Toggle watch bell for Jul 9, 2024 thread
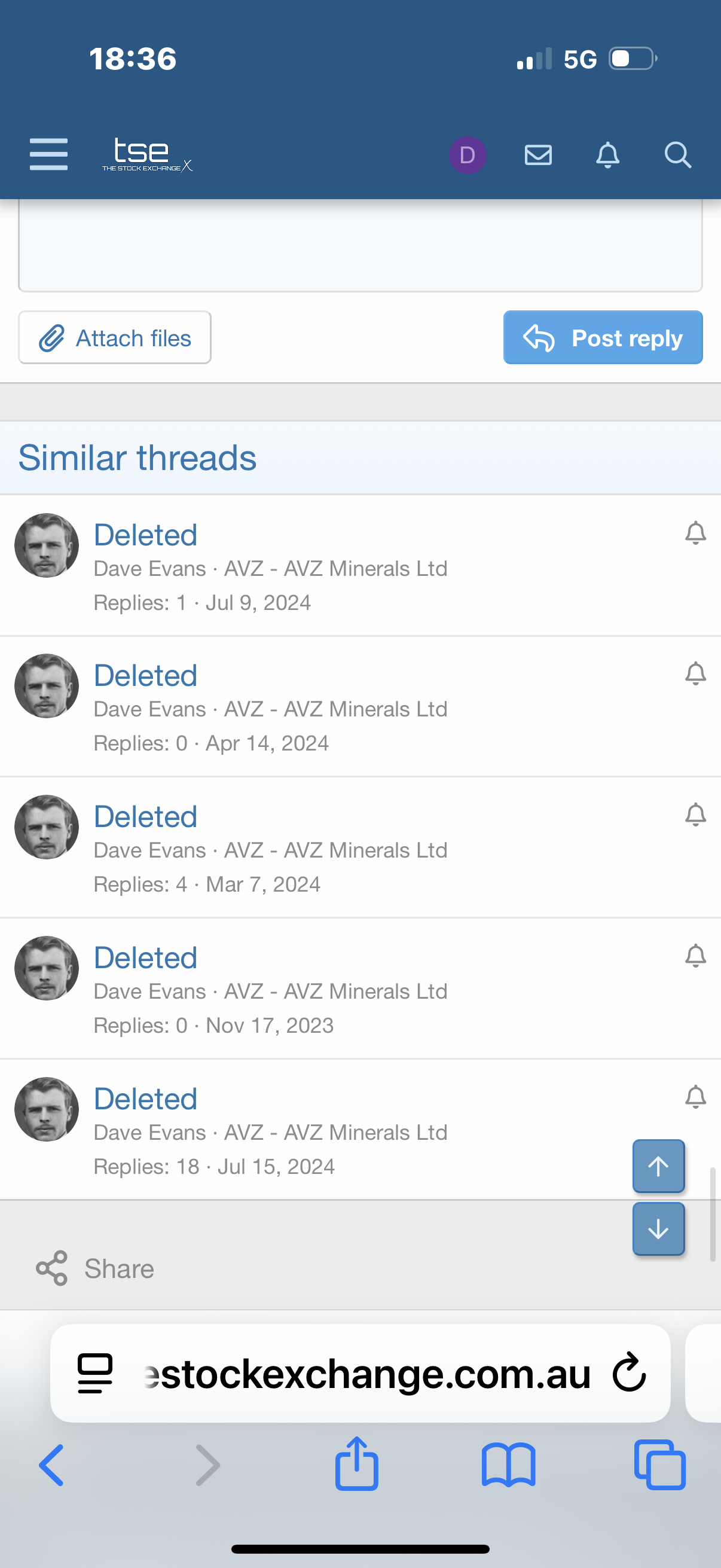 (695, 533)
